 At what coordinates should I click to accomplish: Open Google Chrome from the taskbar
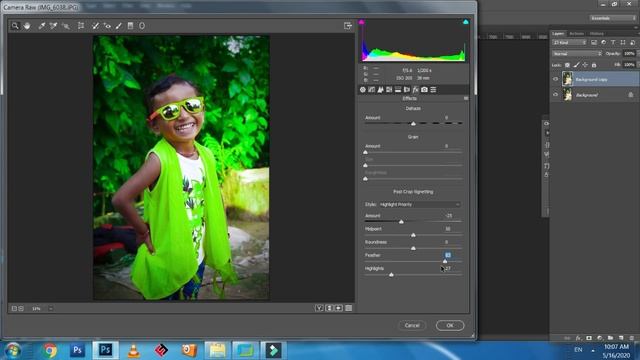pos(50,351)
